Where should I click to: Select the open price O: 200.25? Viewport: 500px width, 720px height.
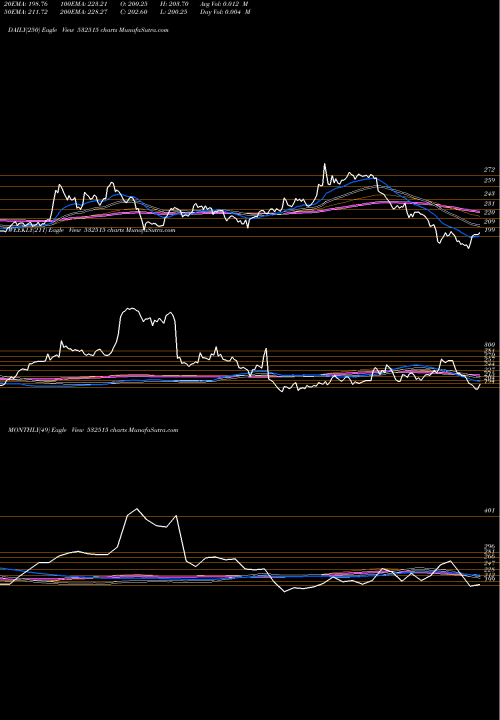click(134, 4)
